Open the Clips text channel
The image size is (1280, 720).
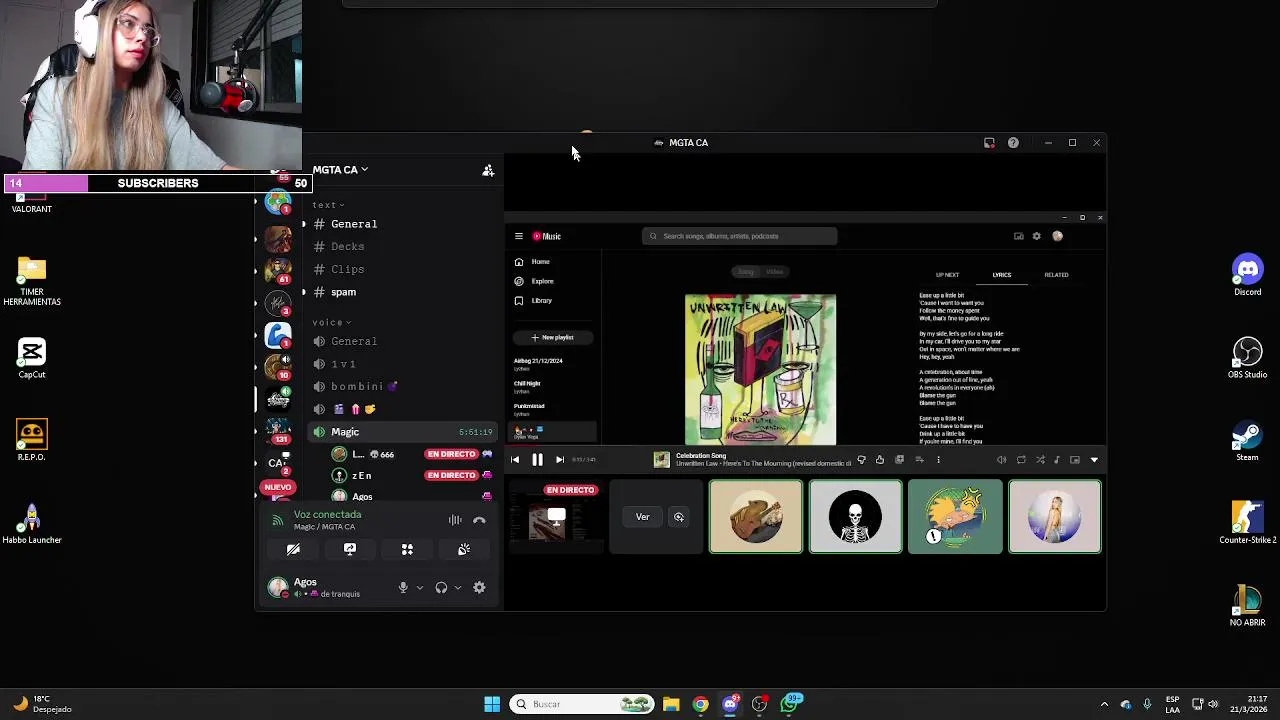(x=400, y=269)
